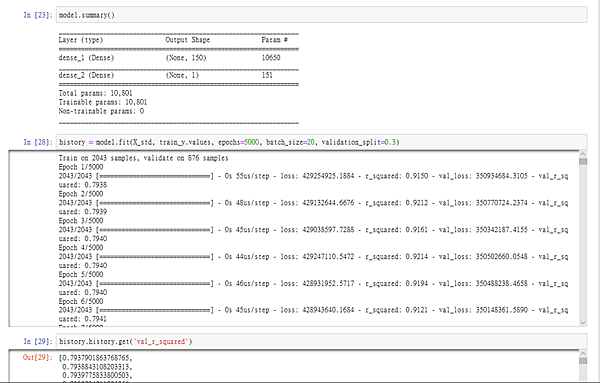Image resolution: width=600 pixels, height=383 pixels.
Task: Click the model.fit code cell input
Action: 321,142
